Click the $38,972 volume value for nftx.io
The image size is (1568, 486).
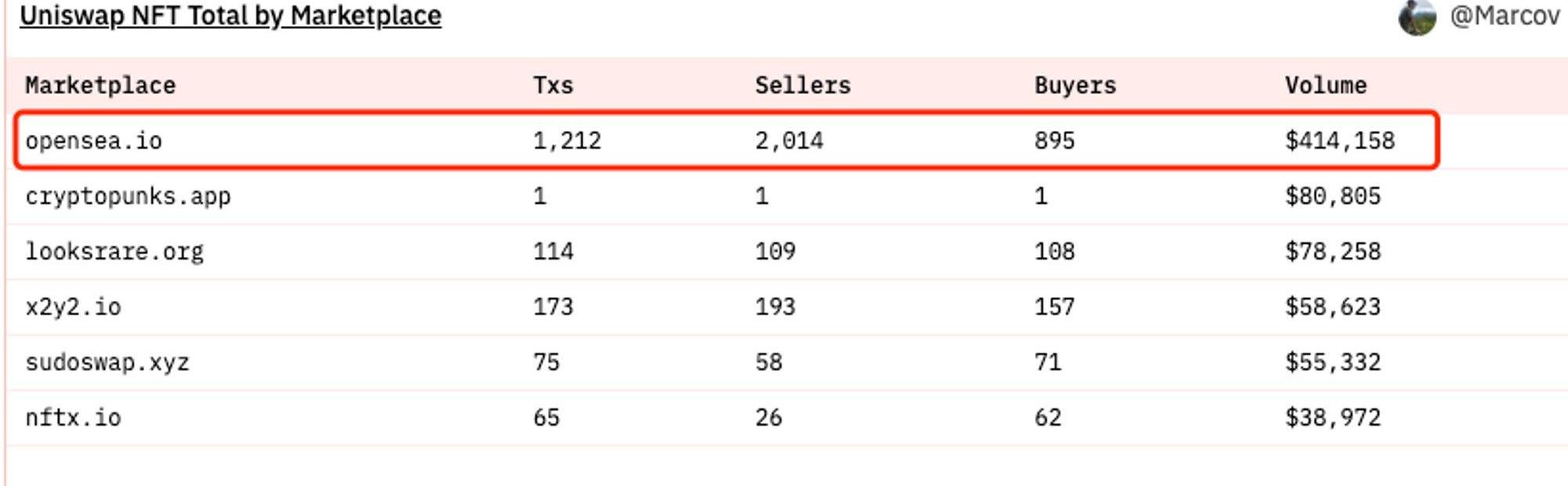point(1332,418)
